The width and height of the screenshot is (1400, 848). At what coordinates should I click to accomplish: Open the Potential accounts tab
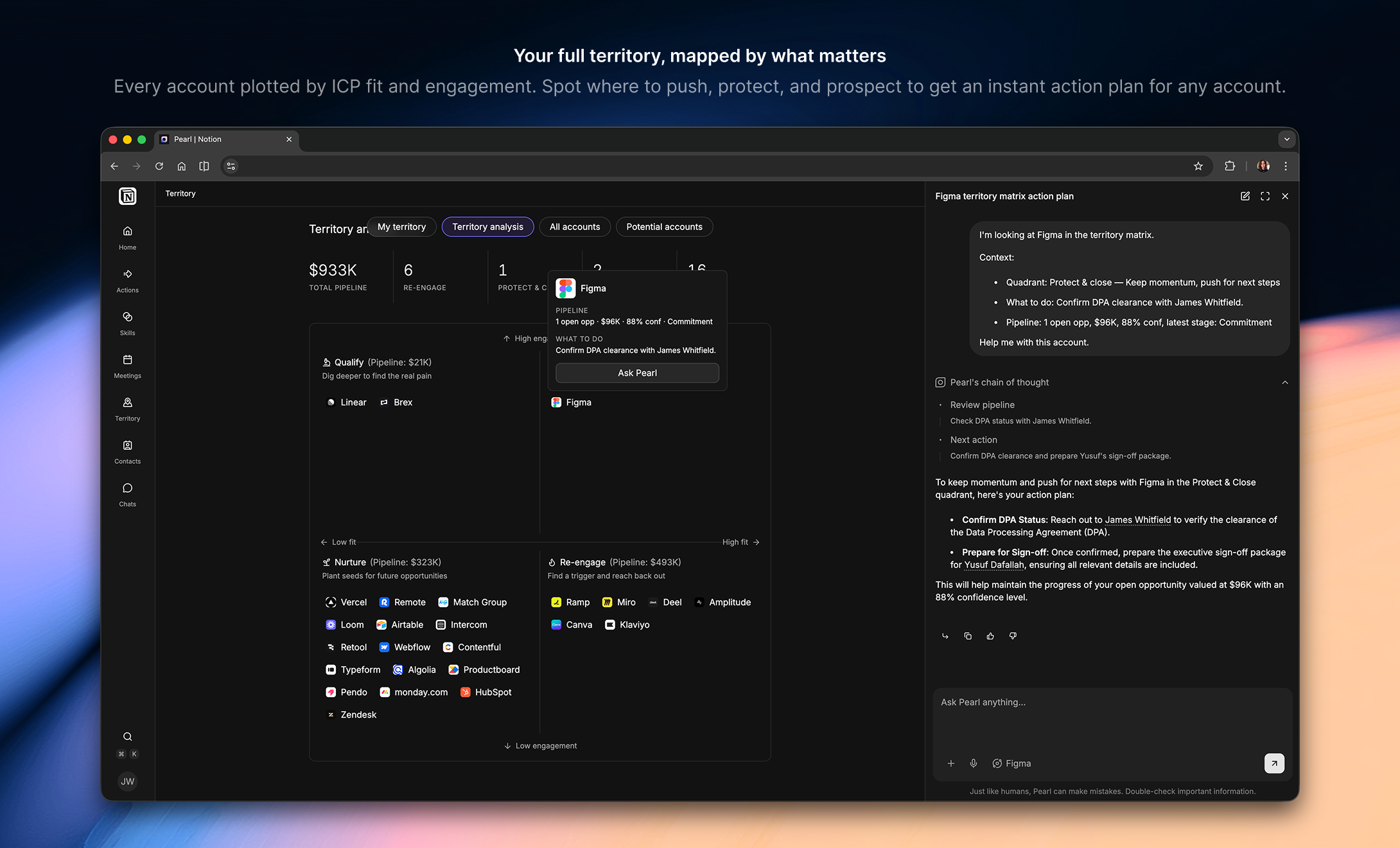pyautogui.click(x=664, y=227)
